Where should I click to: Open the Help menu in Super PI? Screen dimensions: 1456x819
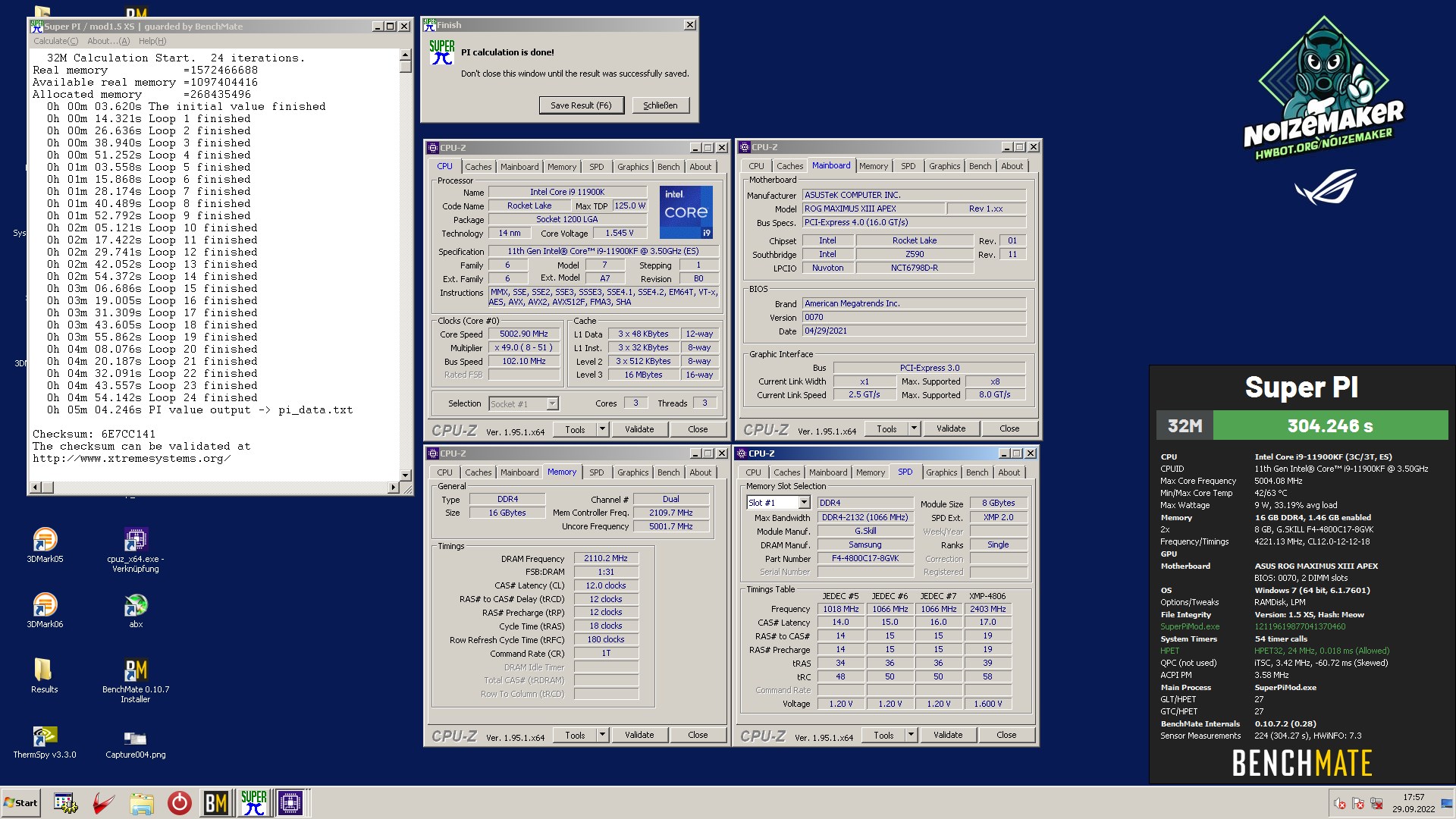pos(152,41)
